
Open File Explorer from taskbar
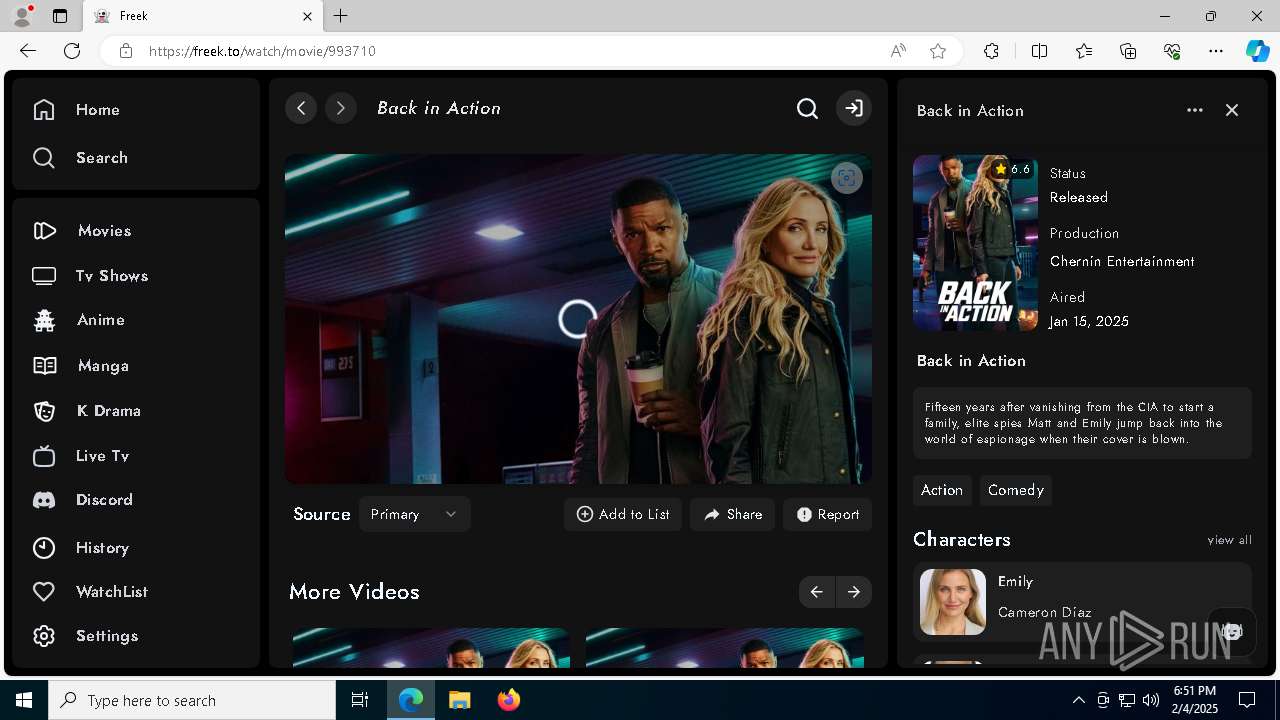(459, 700)
